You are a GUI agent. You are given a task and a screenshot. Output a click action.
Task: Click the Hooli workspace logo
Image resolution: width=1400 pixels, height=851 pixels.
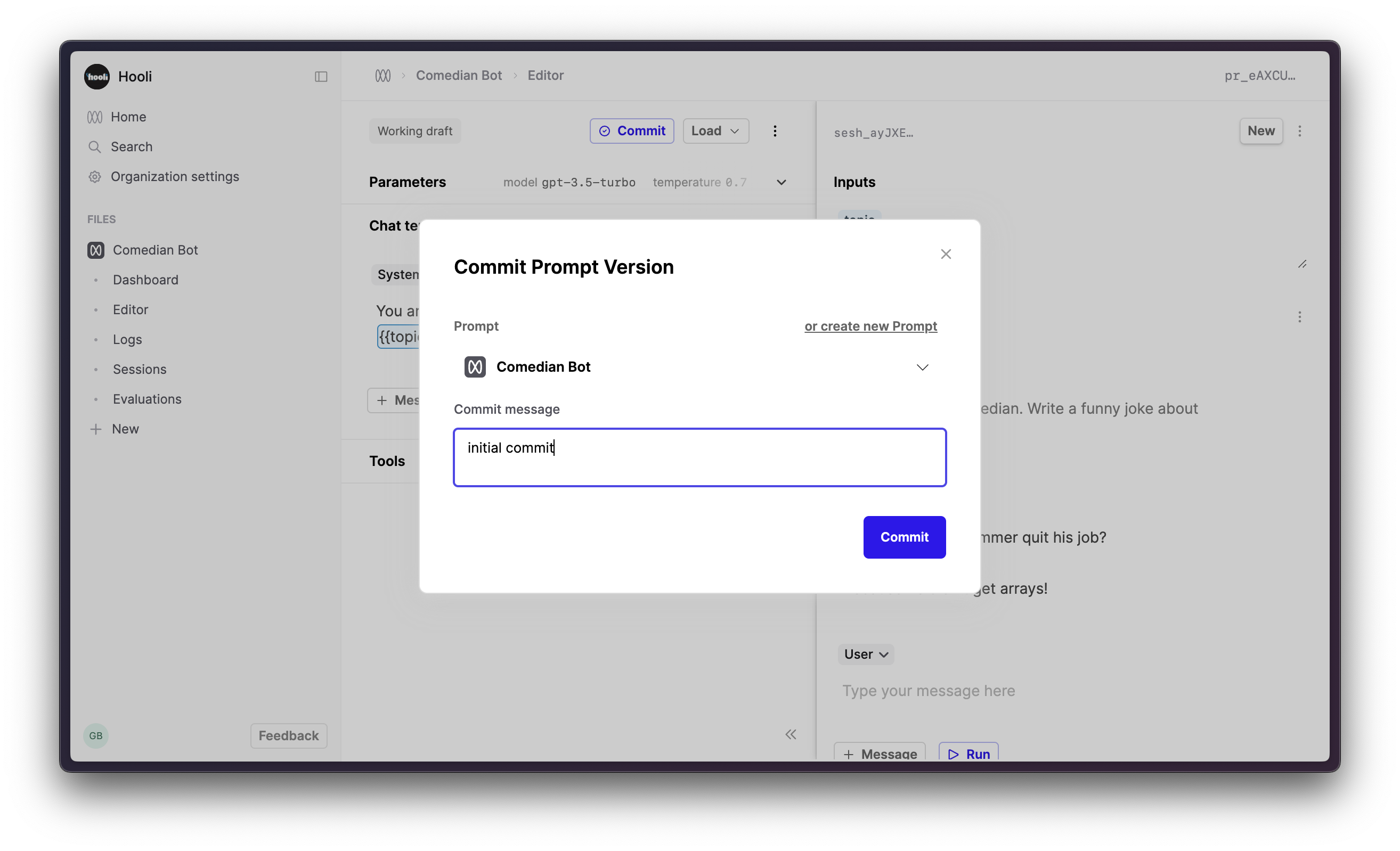[x=96, y=76]
